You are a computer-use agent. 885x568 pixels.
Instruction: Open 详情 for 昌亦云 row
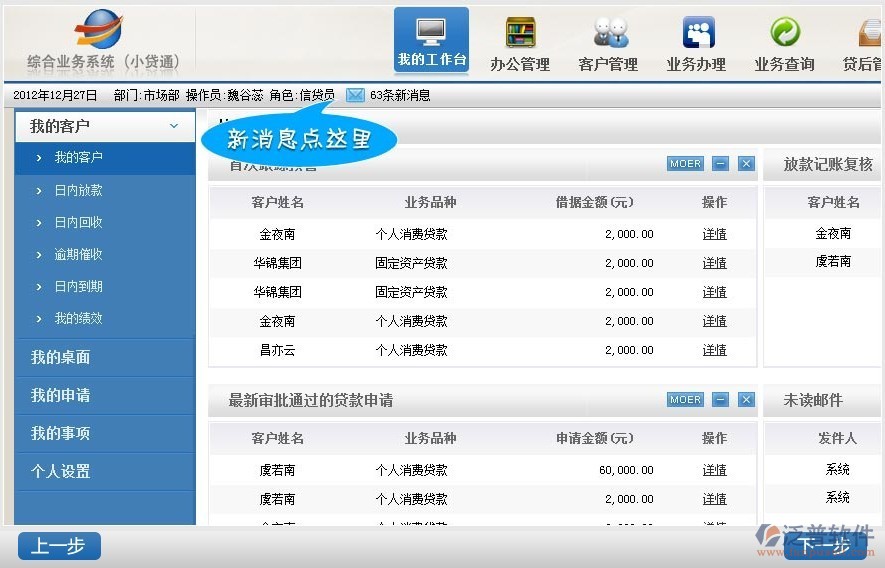point(715,351)
